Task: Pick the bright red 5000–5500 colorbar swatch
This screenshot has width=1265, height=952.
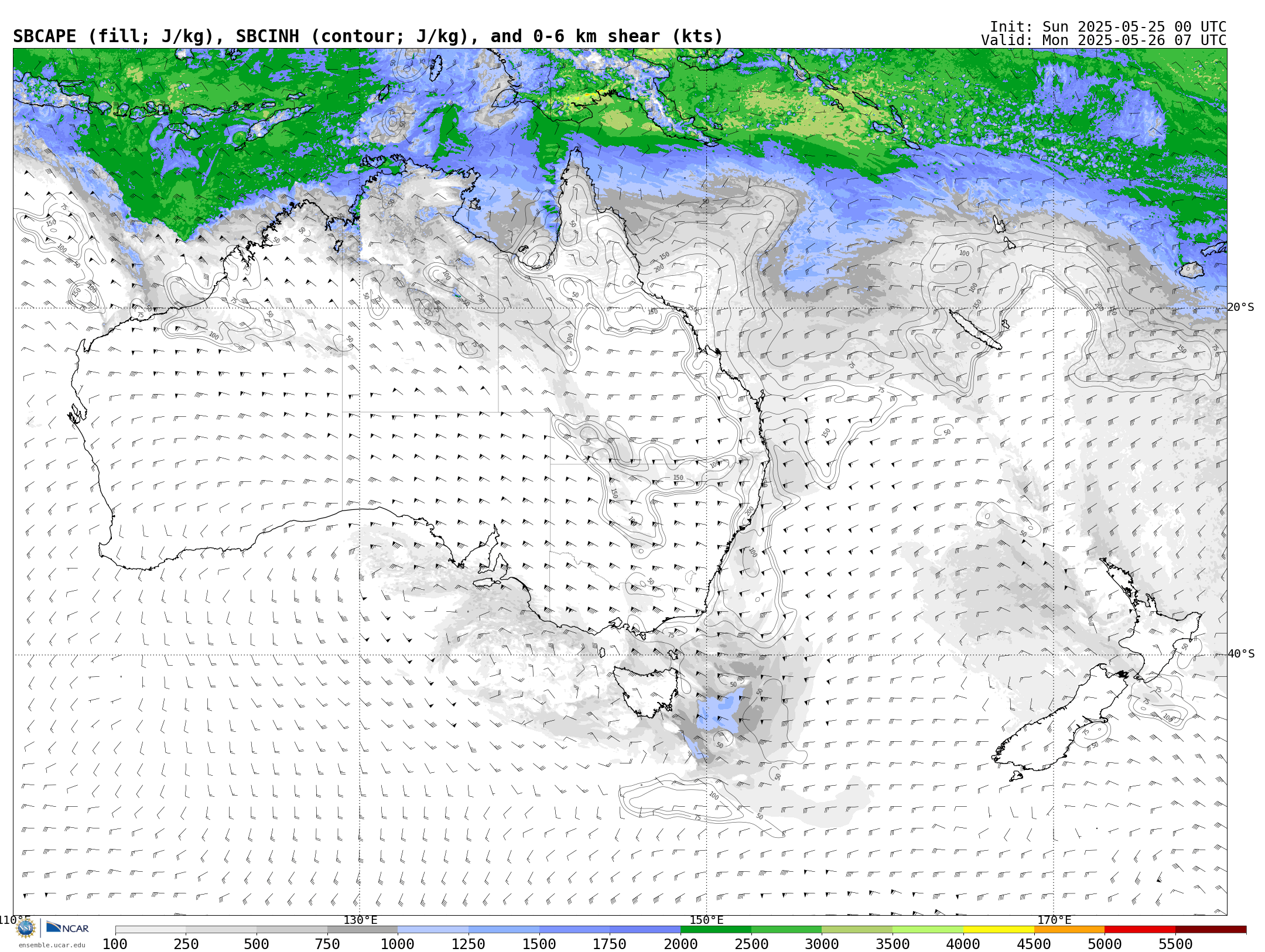Action: coord(1140,930)
